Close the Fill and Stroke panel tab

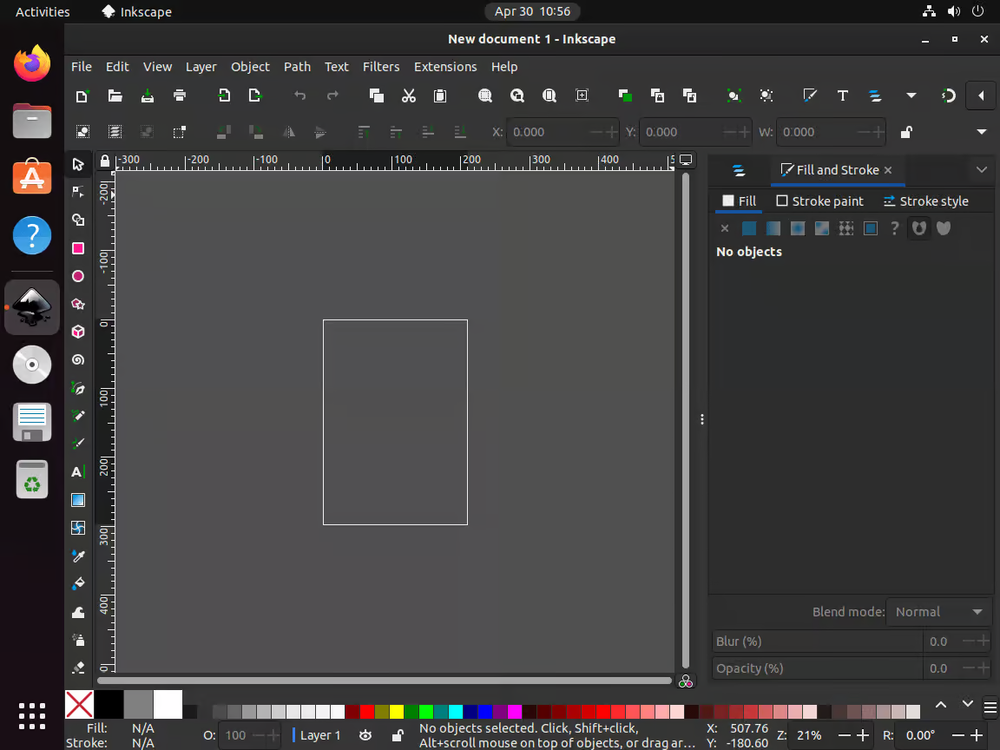tap(888, 170)
